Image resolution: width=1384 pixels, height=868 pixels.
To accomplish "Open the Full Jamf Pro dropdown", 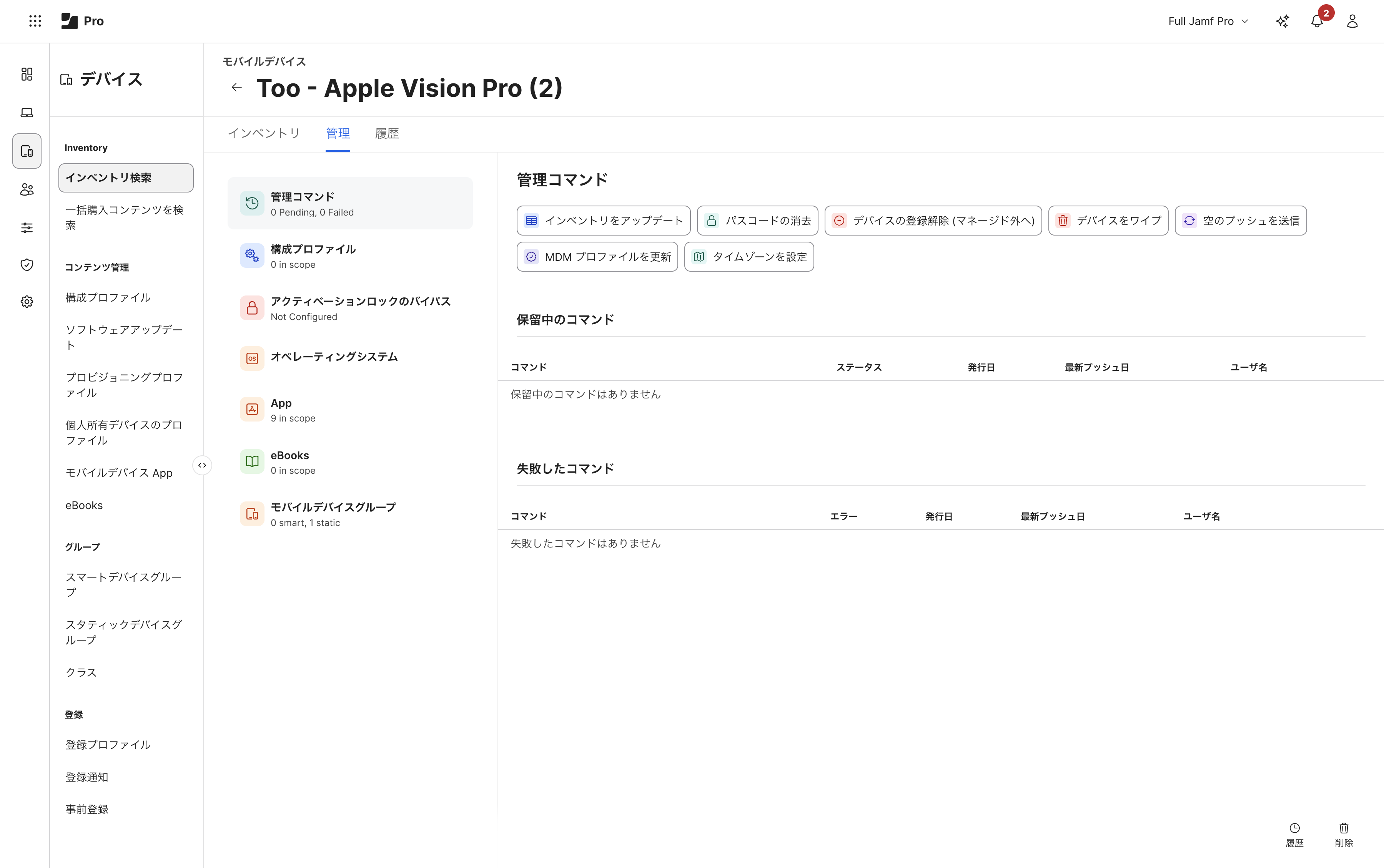I will [x=1208, y=21].
